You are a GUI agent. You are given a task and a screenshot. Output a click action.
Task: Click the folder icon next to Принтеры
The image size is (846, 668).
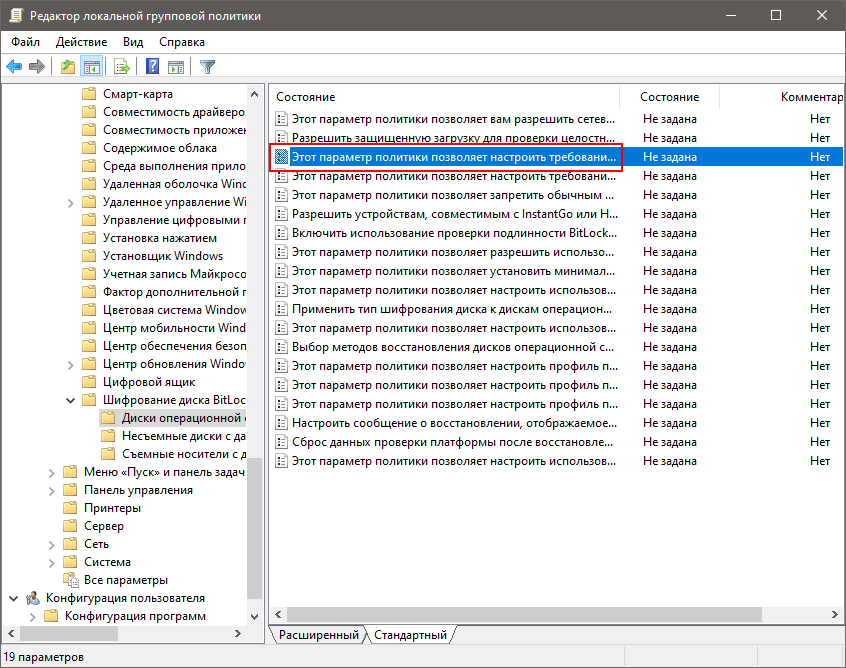pyautogui.click(x=70, y=508)
